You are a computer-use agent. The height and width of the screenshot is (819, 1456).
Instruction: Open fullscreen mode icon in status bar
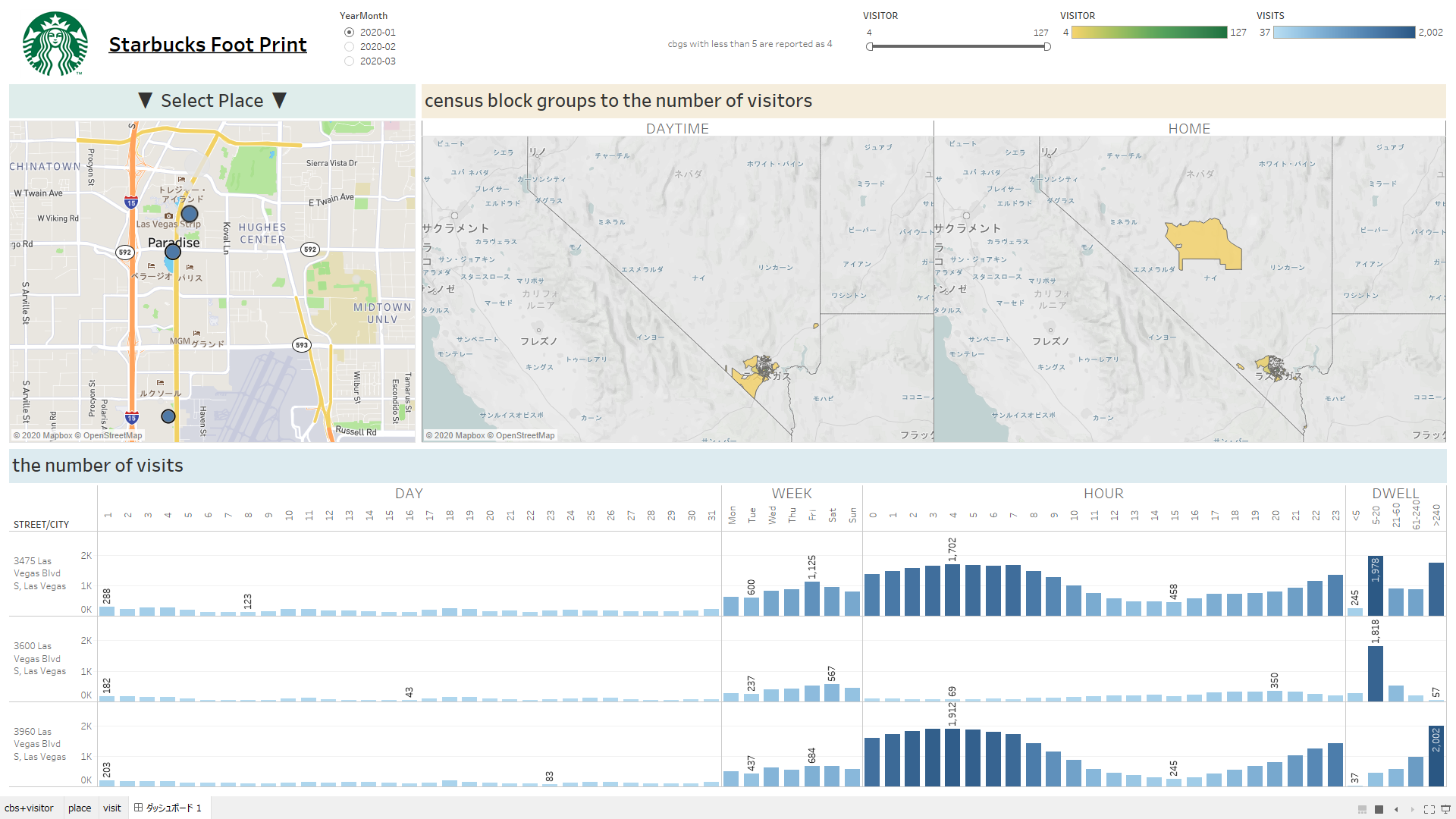(x=1429, y=809)
